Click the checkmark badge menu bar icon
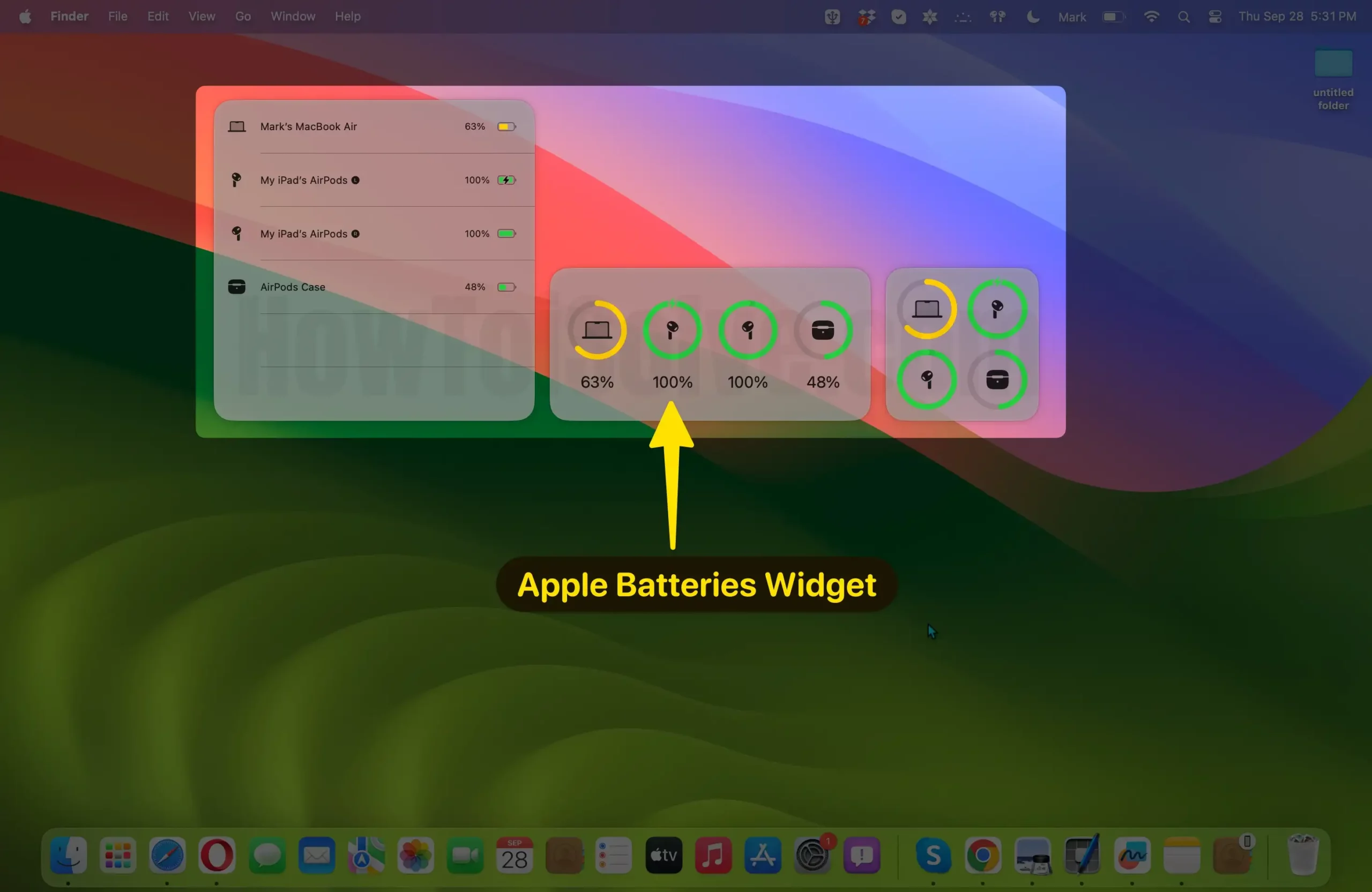The image size is (1372, 892). [x=898, y=17]
